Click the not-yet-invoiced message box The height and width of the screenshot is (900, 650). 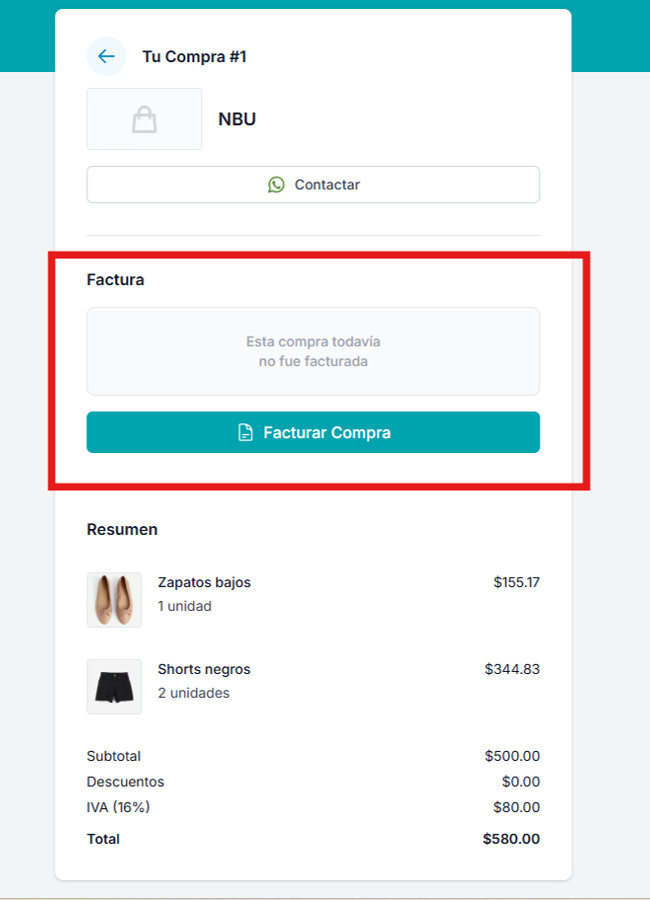(x=313, y=351)
